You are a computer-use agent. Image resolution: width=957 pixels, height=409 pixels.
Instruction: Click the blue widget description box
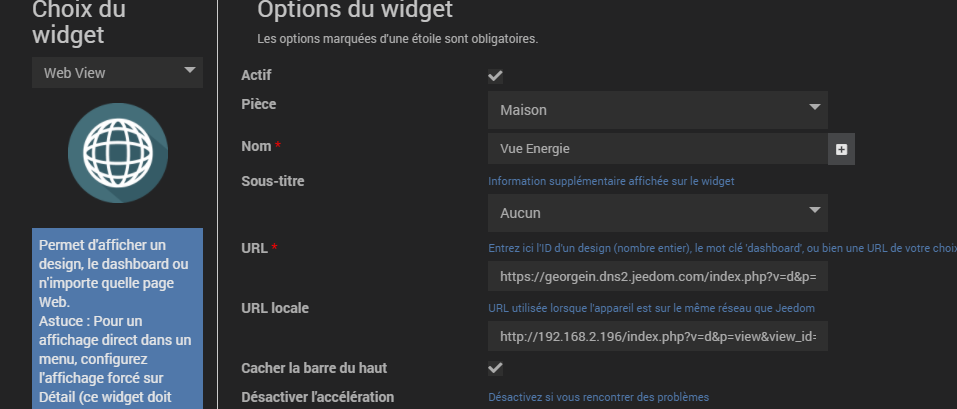click(x=117, y=318)
